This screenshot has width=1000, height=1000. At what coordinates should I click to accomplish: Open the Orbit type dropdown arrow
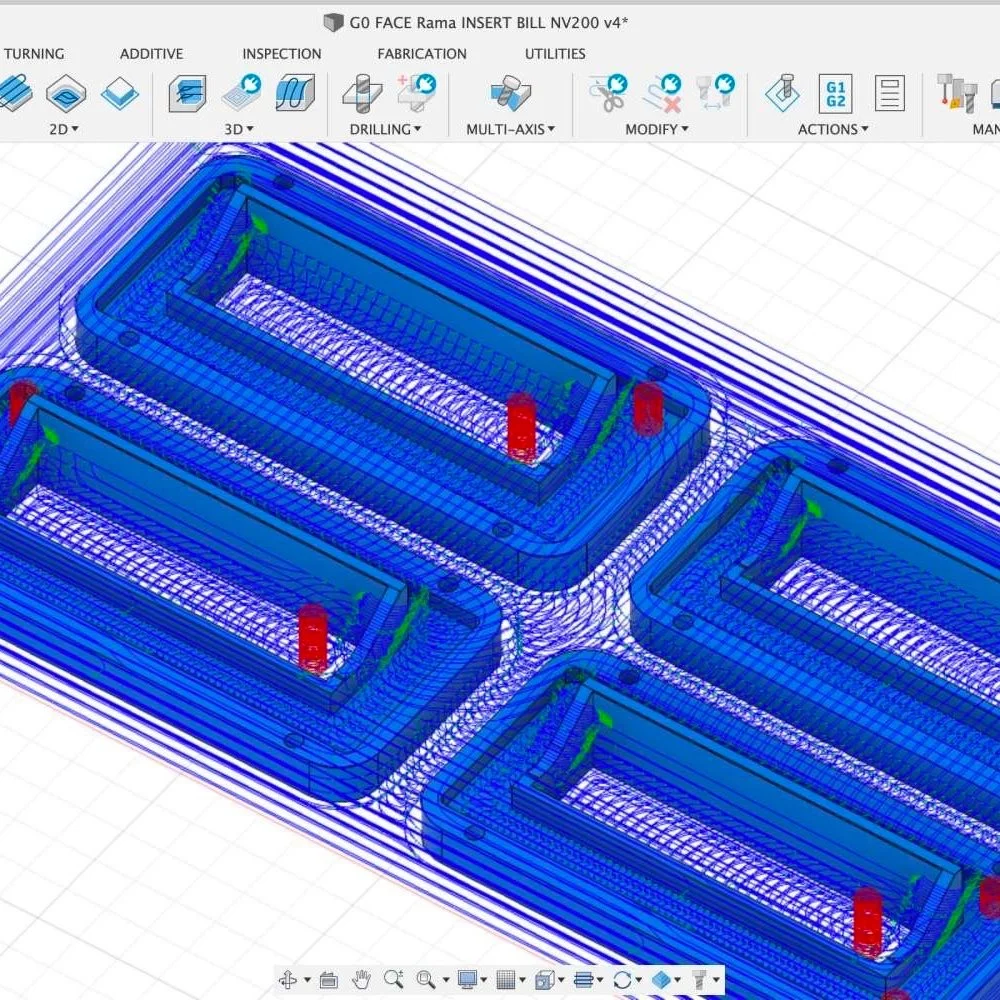(307, 980)
